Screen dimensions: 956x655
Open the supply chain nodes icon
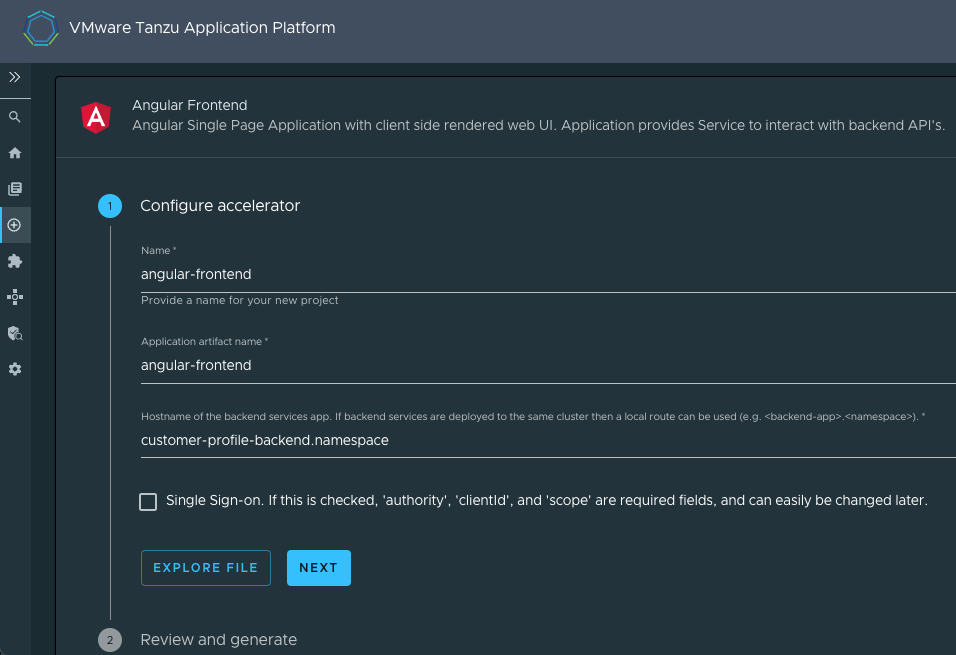pos(15,297)
